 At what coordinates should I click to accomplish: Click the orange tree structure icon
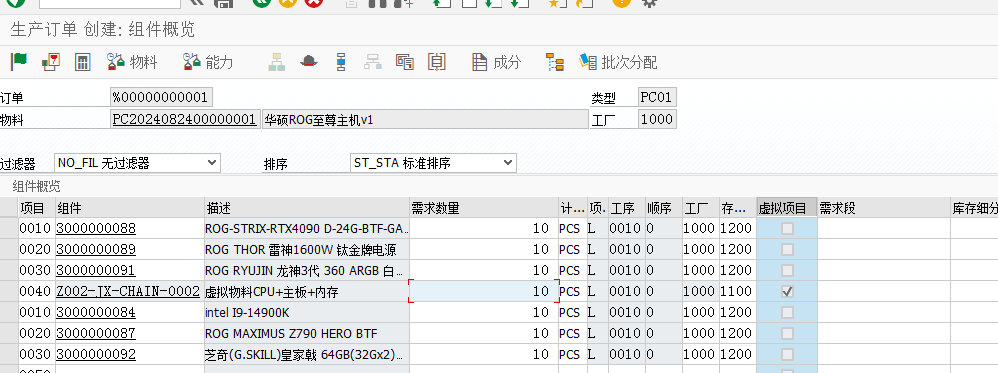(555, 62)
